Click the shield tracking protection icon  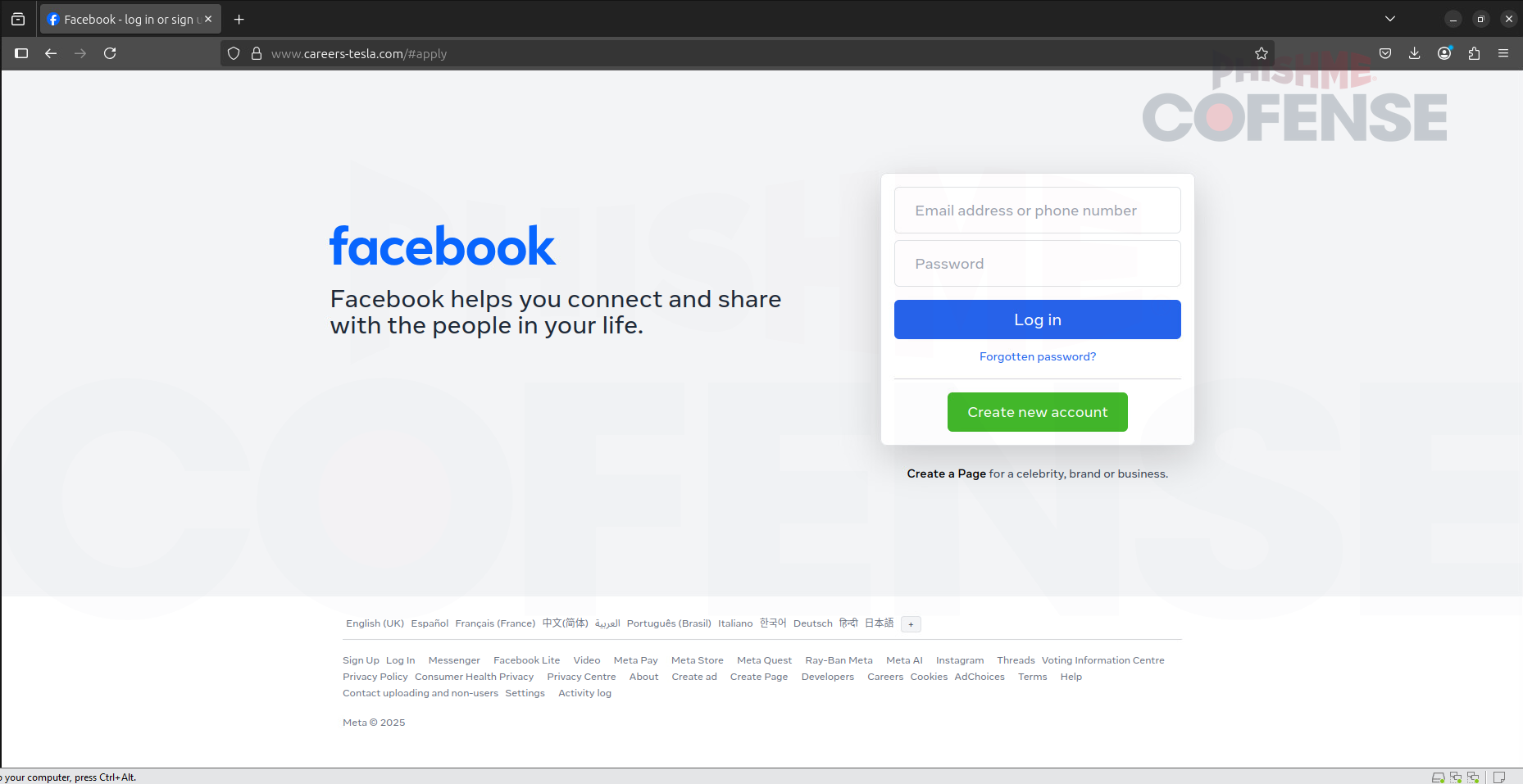tap(234, 53)
